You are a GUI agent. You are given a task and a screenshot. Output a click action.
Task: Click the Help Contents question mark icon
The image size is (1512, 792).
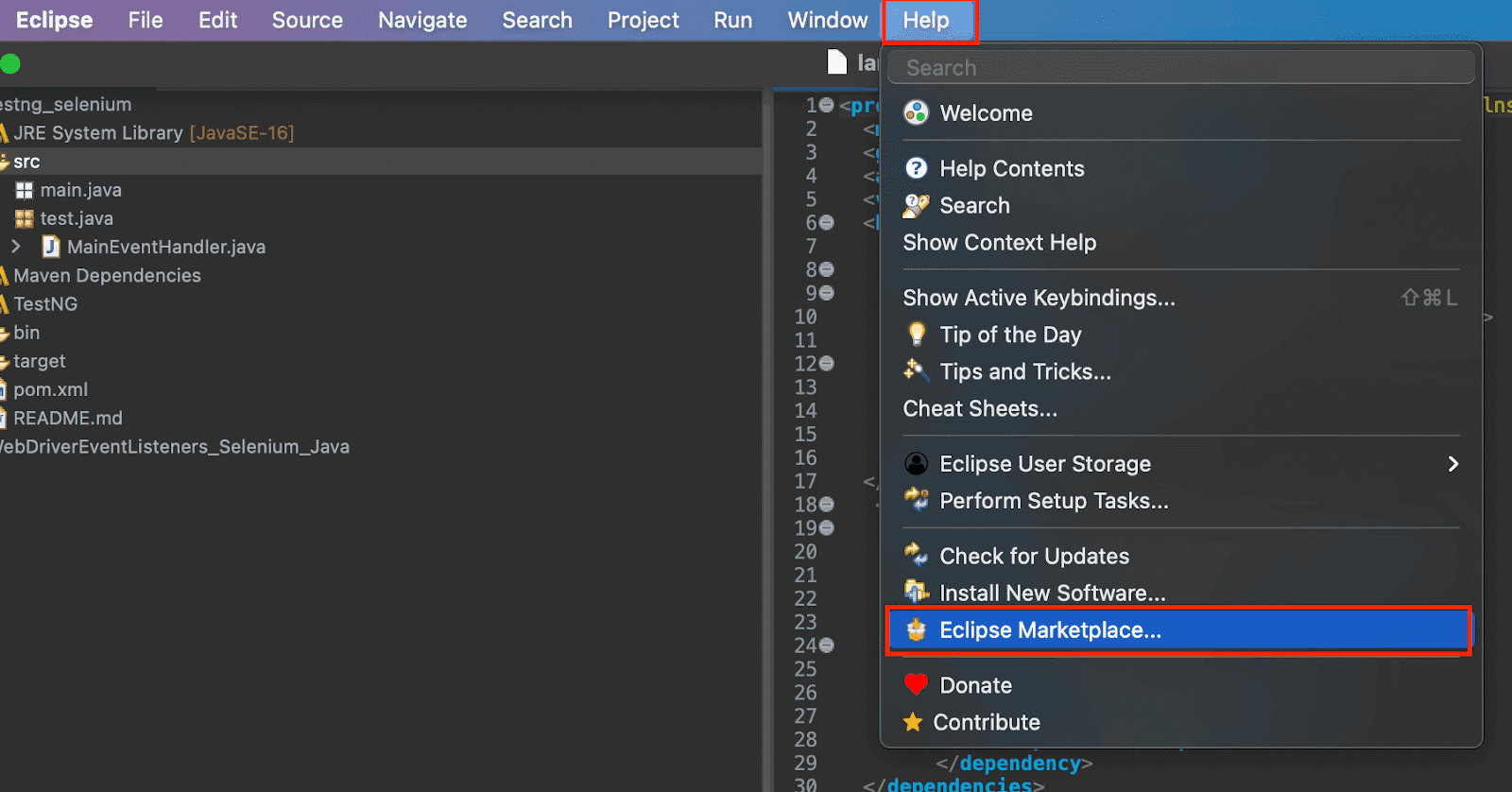[x=916, y=168]
